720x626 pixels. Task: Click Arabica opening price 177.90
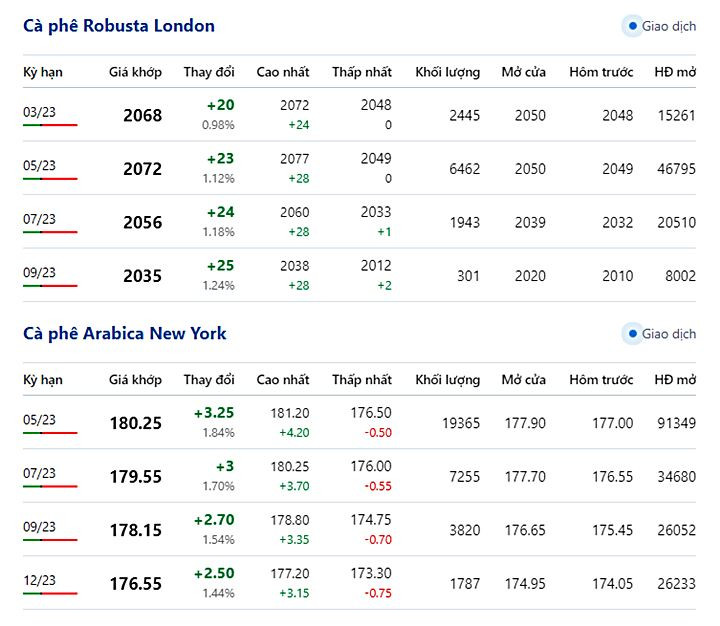(525, 423)
